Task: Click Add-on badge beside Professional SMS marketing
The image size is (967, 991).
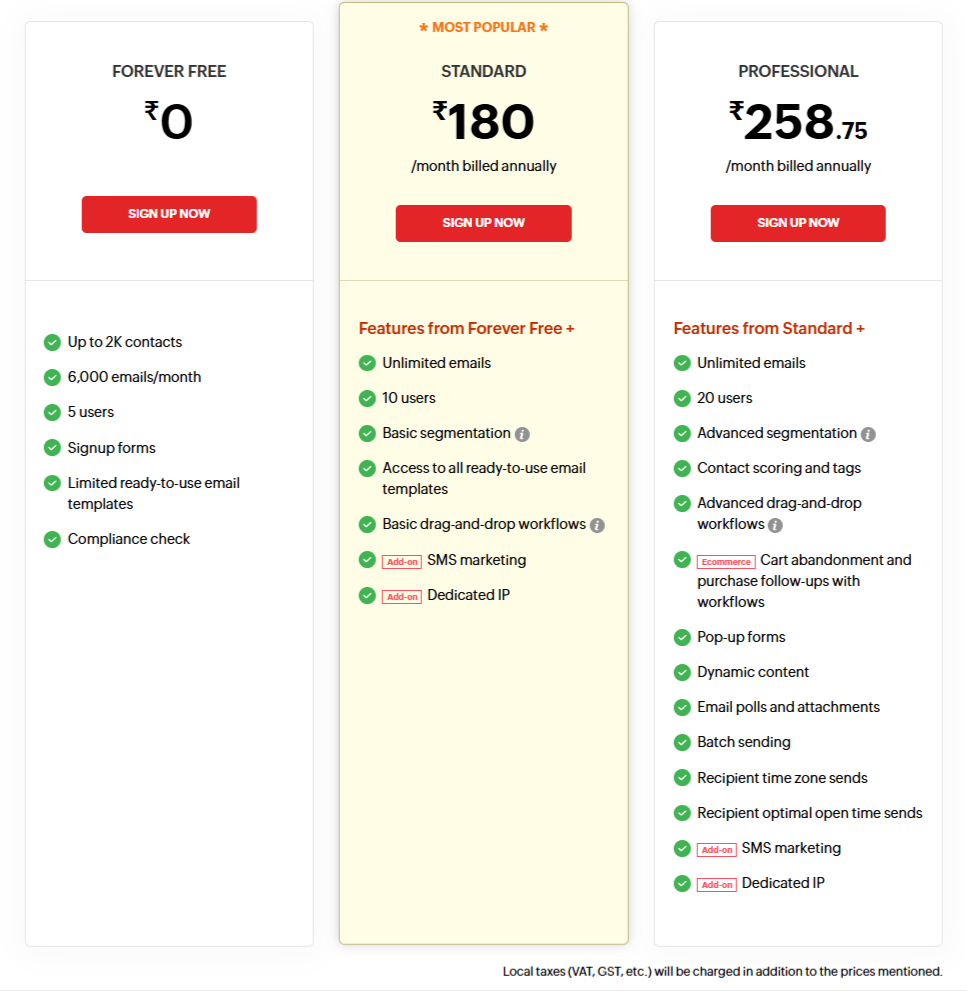Action: click(716, 850)
